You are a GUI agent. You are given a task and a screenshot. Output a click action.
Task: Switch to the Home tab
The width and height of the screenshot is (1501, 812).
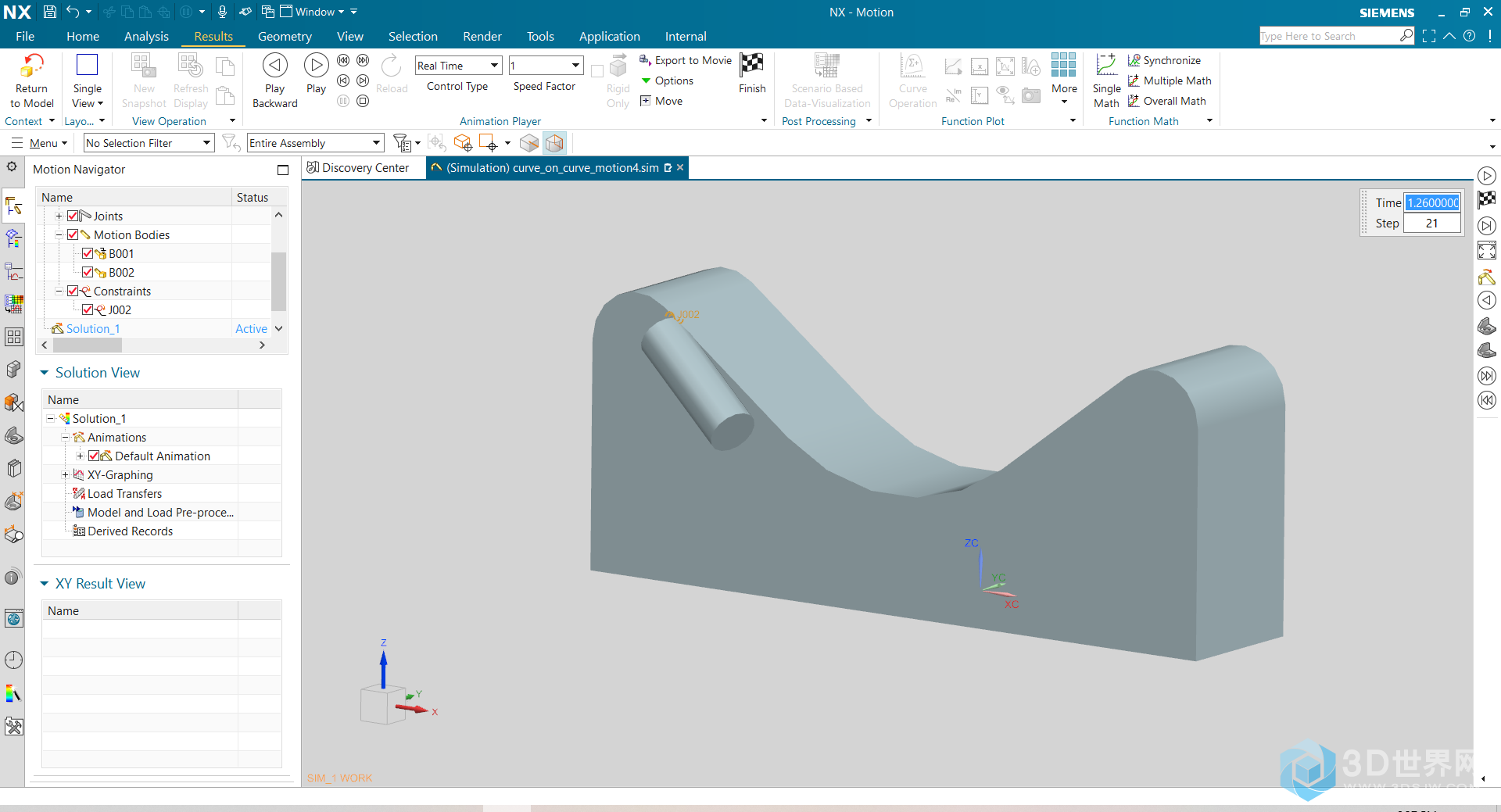[83, 36]
